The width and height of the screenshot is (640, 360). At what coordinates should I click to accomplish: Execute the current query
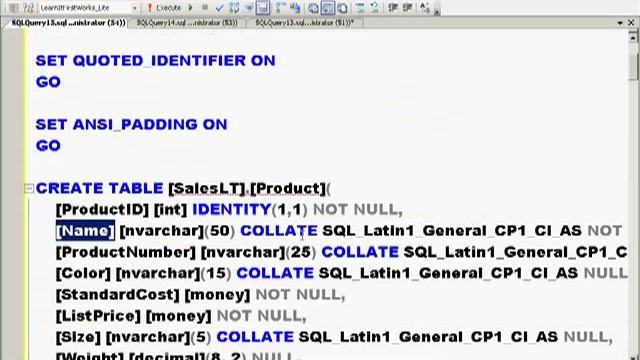(164, 7)
